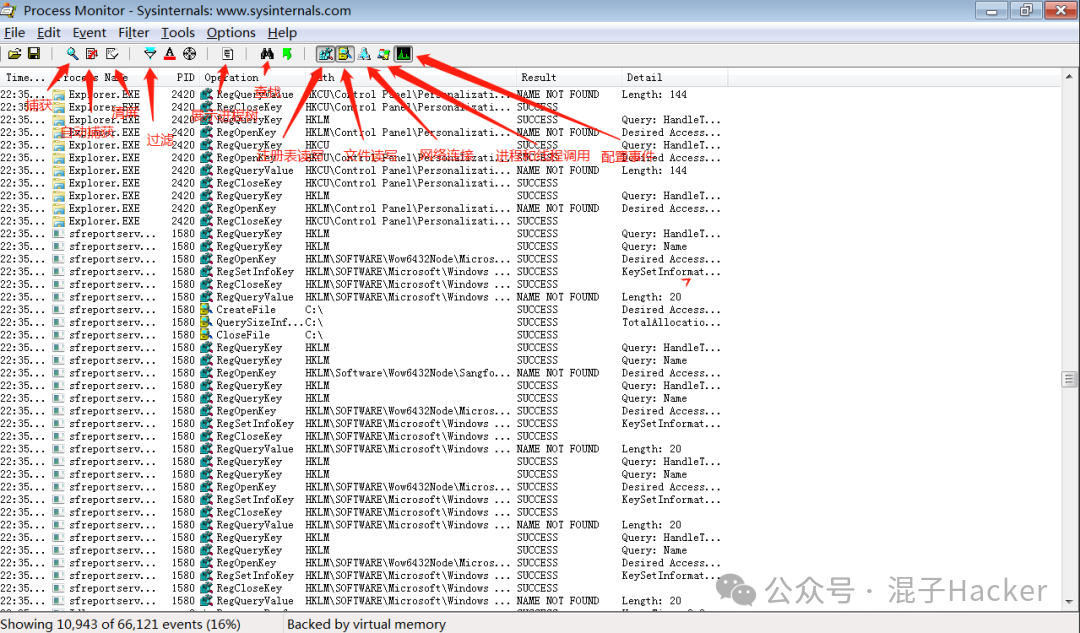Click the Operation column header
This screenshot has height=633, width=1080.
coord(250,77)
